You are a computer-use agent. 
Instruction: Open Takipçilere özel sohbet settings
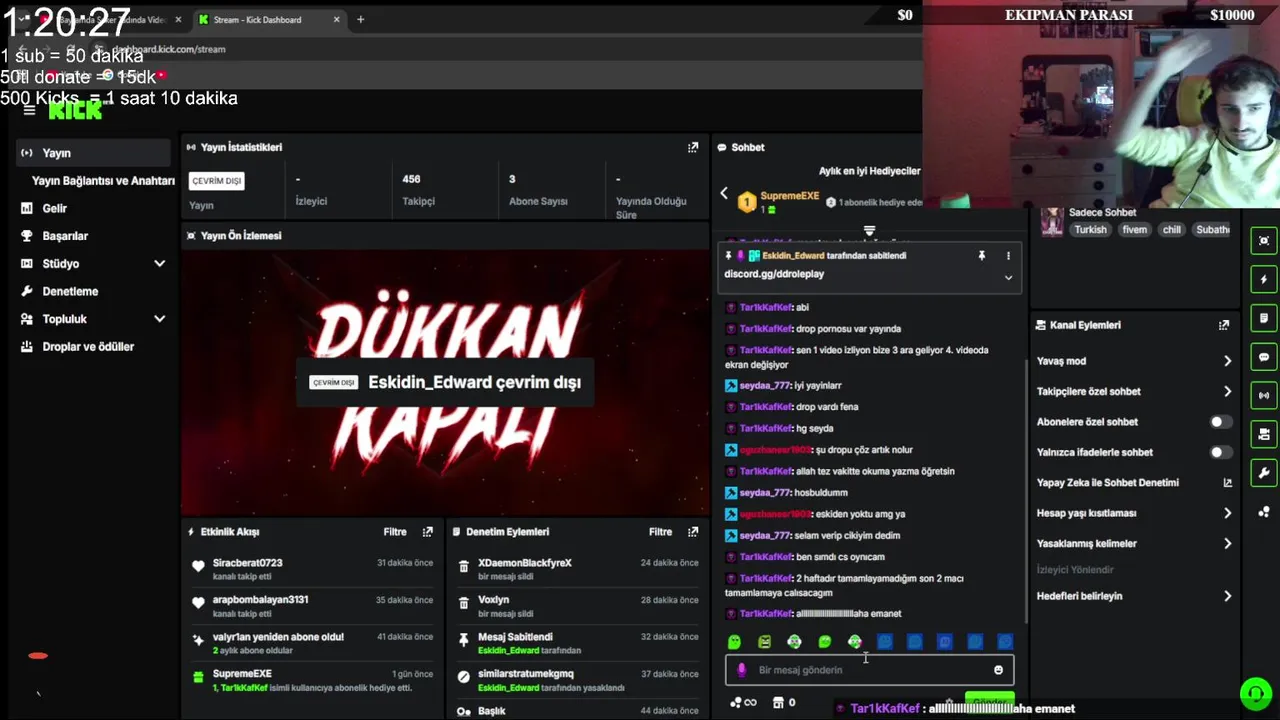pyautogui.click(x=1134, y=392)
